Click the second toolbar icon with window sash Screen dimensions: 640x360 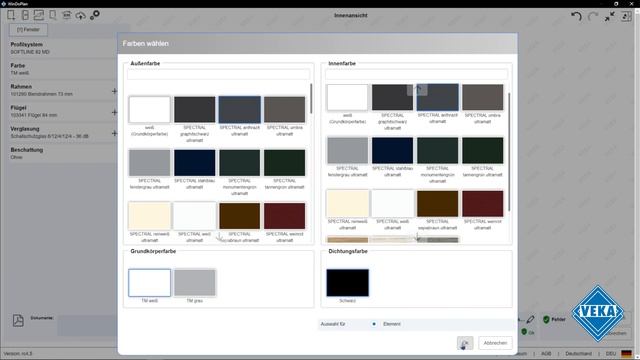click(x=25, y=16)
